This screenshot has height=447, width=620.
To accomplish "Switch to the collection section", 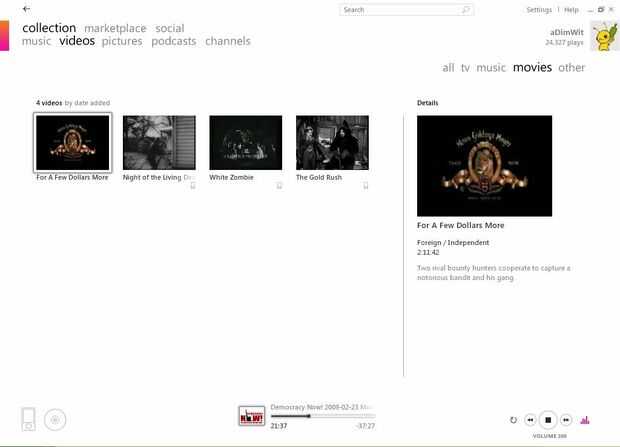I will [49, 28].
